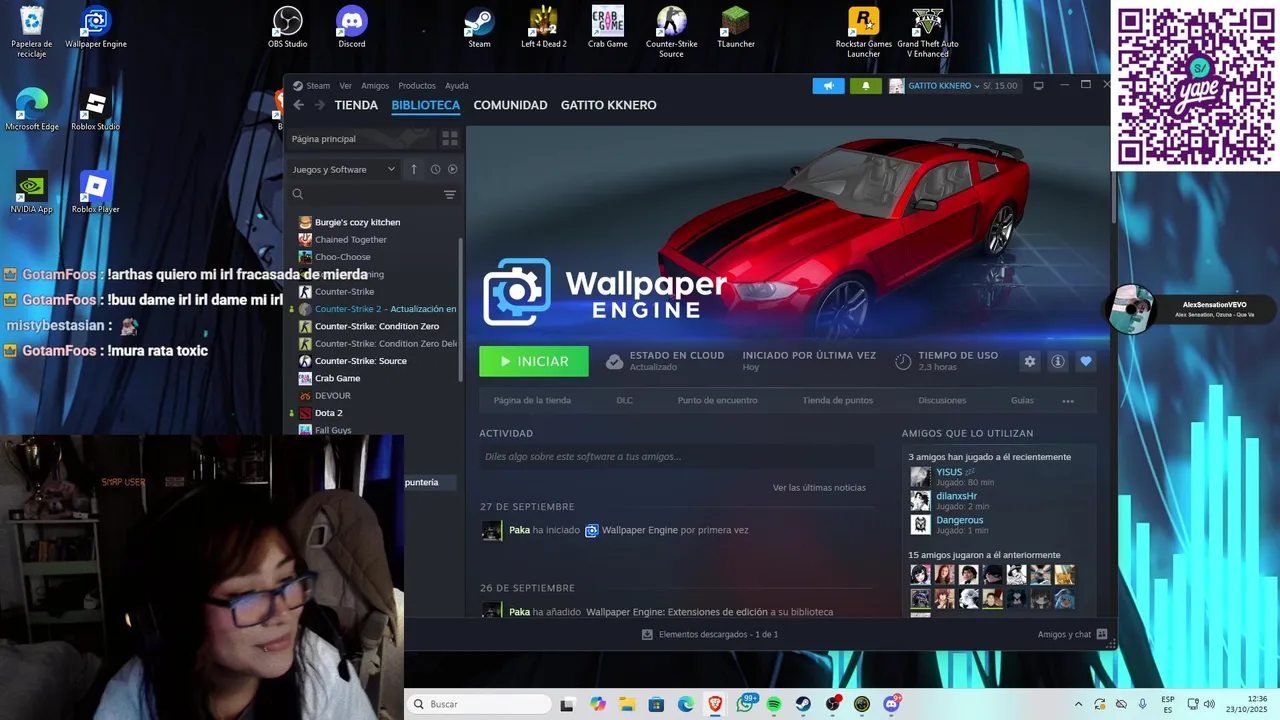Open Amigos y chat panel
This screenshot has width=1280, height=720.
pos(1072,634)
